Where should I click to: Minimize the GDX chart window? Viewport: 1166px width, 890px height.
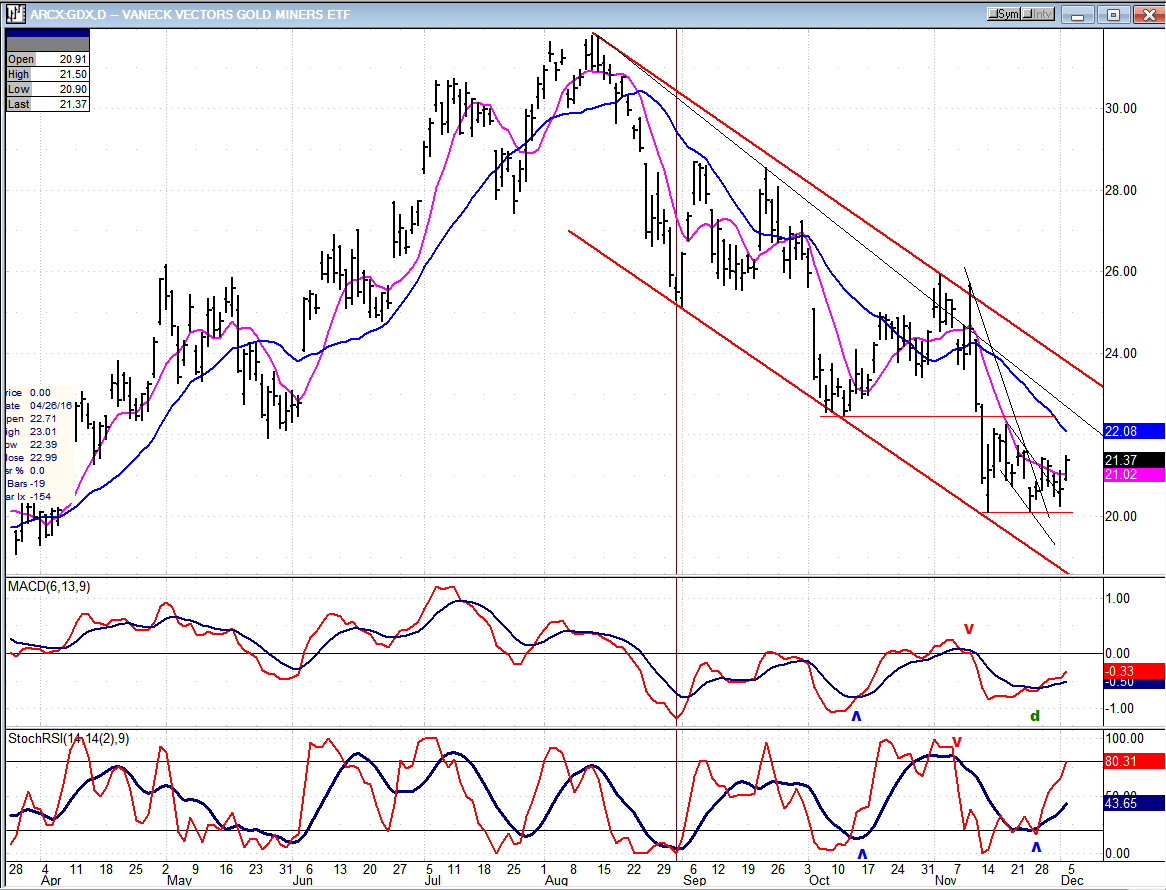(x=1077, y=15)
